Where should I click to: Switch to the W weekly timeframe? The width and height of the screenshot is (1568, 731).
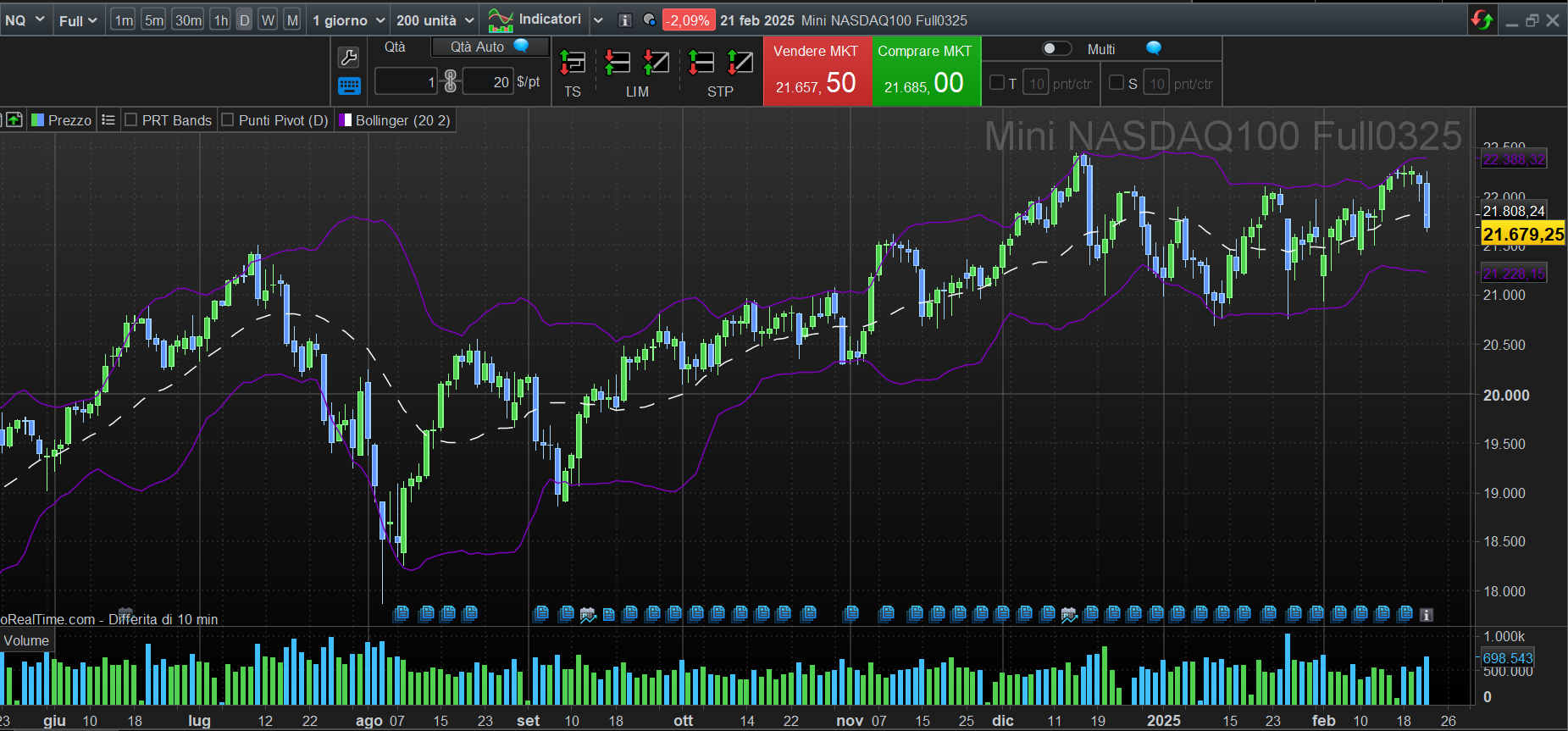(x=268, y=20)
